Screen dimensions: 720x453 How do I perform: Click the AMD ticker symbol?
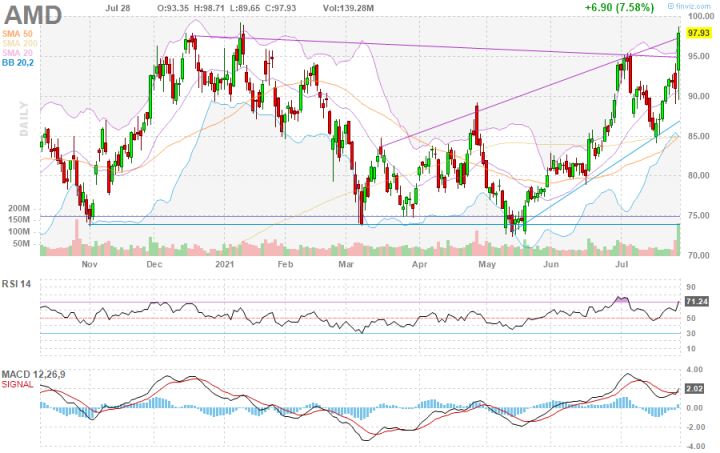[33, 15]
